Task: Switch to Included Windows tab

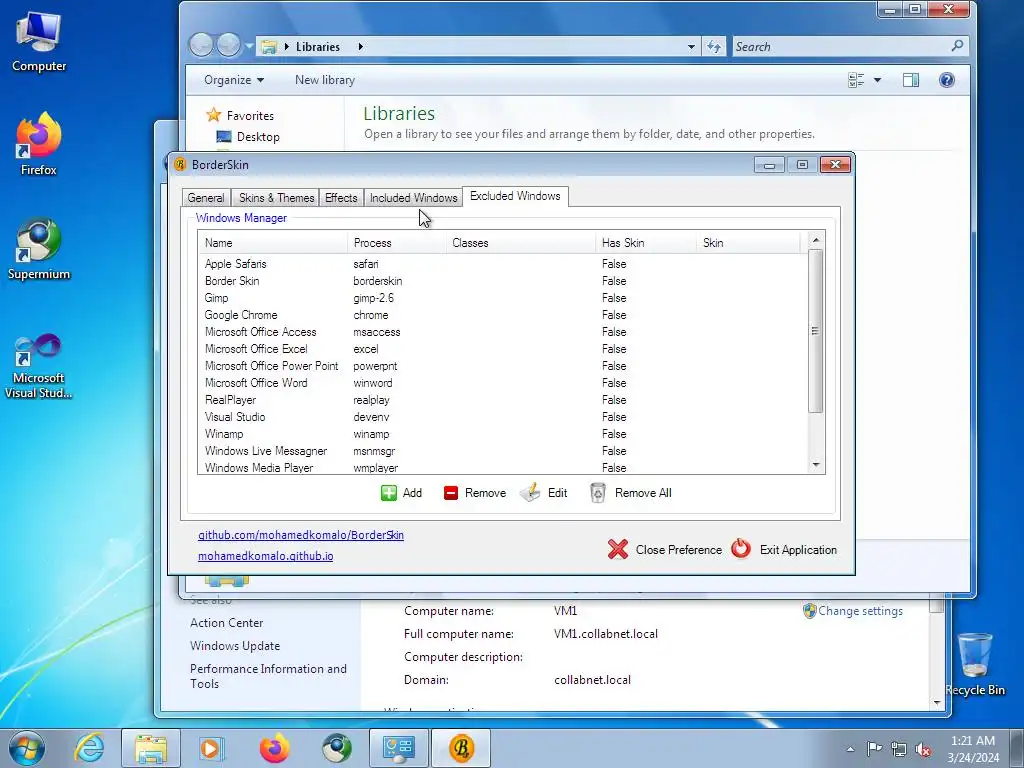Action: tap(413, 197)
